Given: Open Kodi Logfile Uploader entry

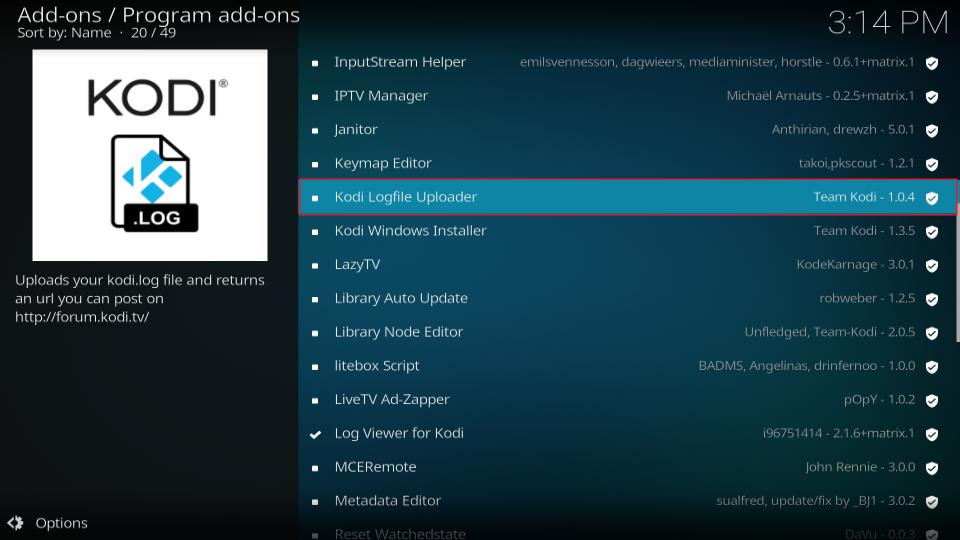Looking at the screenshot, I should pyautogui.click(x=628, y=197).
